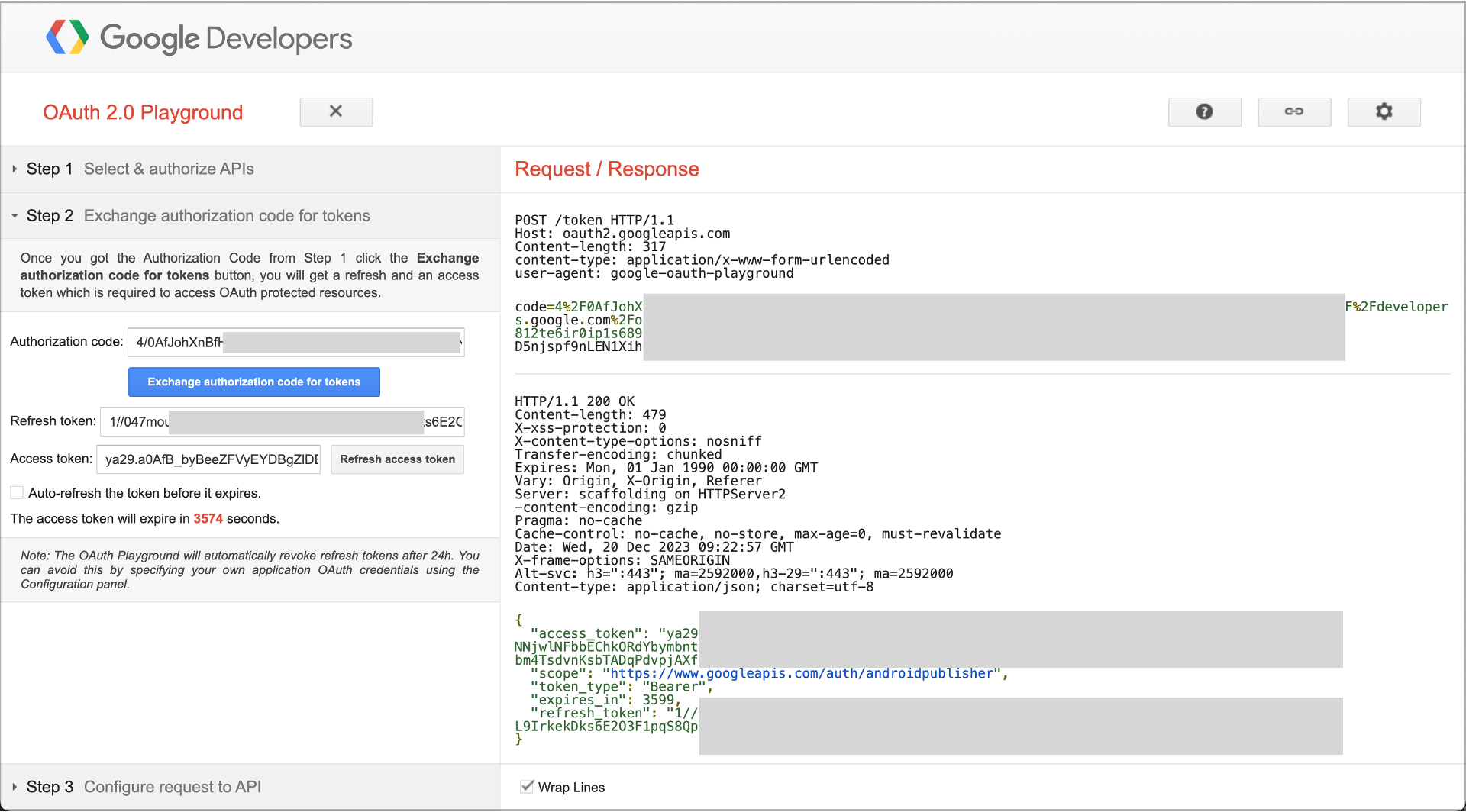Click the X-frame-options: SAMEORIGIN line
The height and width of the screenshot is (812, 1466).
622,560
